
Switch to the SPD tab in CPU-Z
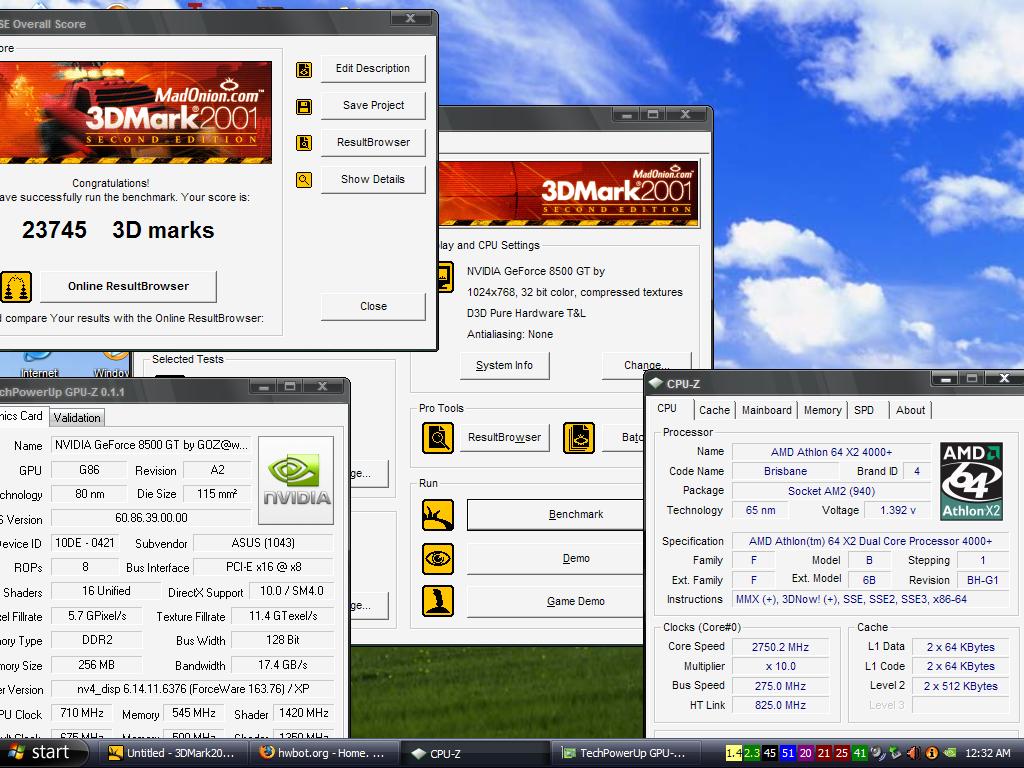click(x=864, y=410)
